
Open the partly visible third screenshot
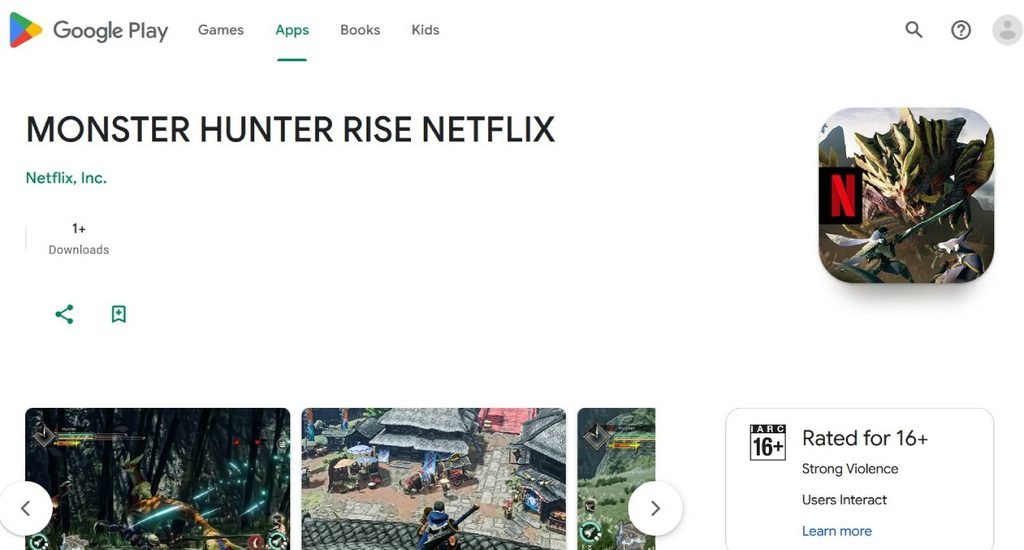pos(616,479)
